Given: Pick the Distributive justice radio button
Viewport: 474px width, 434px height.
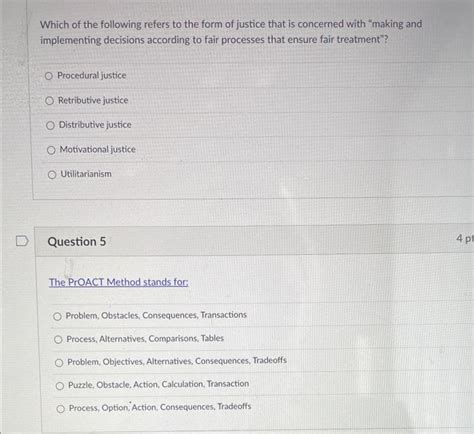Looking at the screenshot, I should [50, 126].
